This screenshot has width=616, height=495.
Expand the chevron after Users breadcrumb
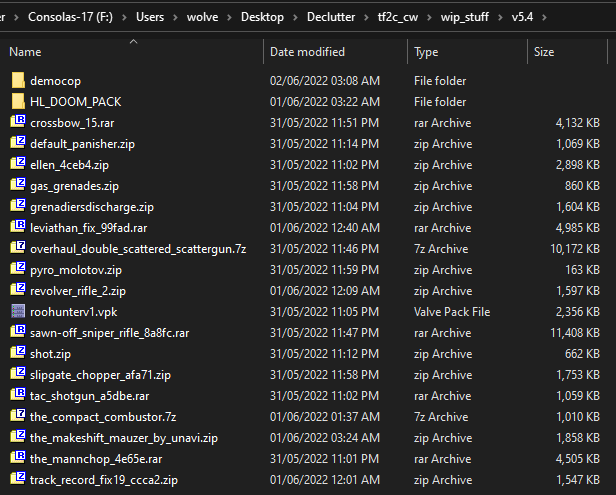tap(175, 17)
